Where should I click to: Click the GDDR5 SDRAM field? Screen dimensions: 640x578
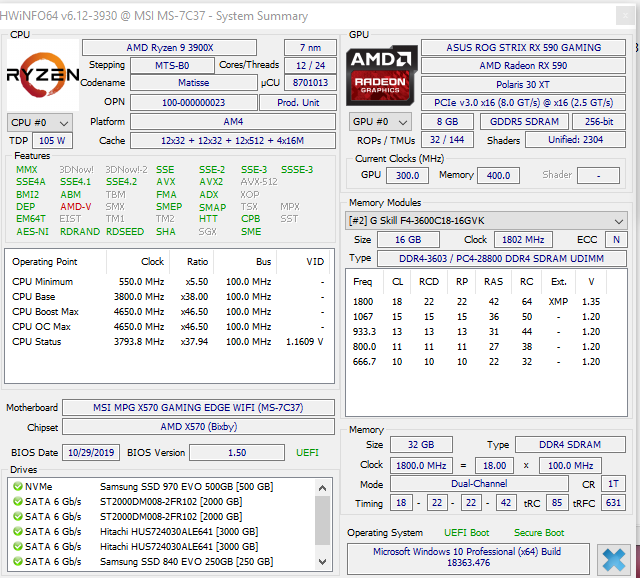[x=524, y=122]
